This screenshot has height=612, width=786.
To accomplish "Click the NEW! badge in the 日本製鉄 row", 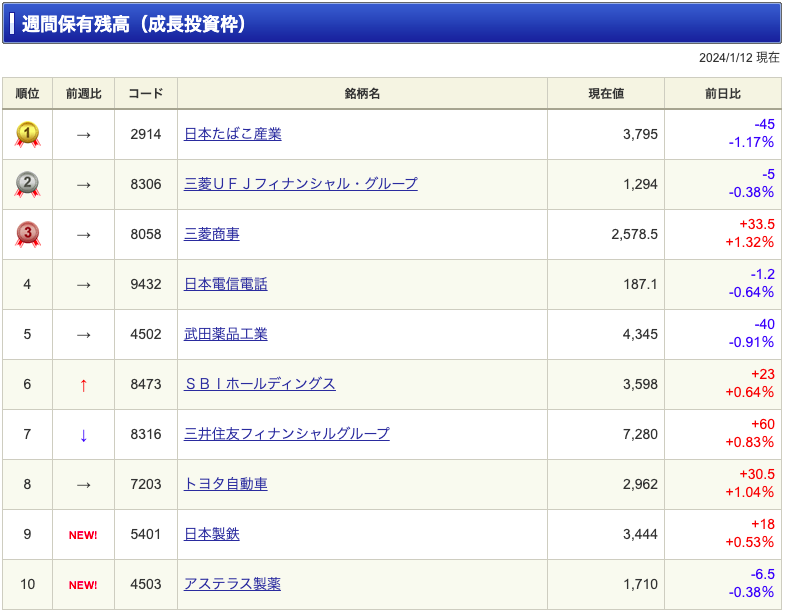I will click(x=83, y=535).
